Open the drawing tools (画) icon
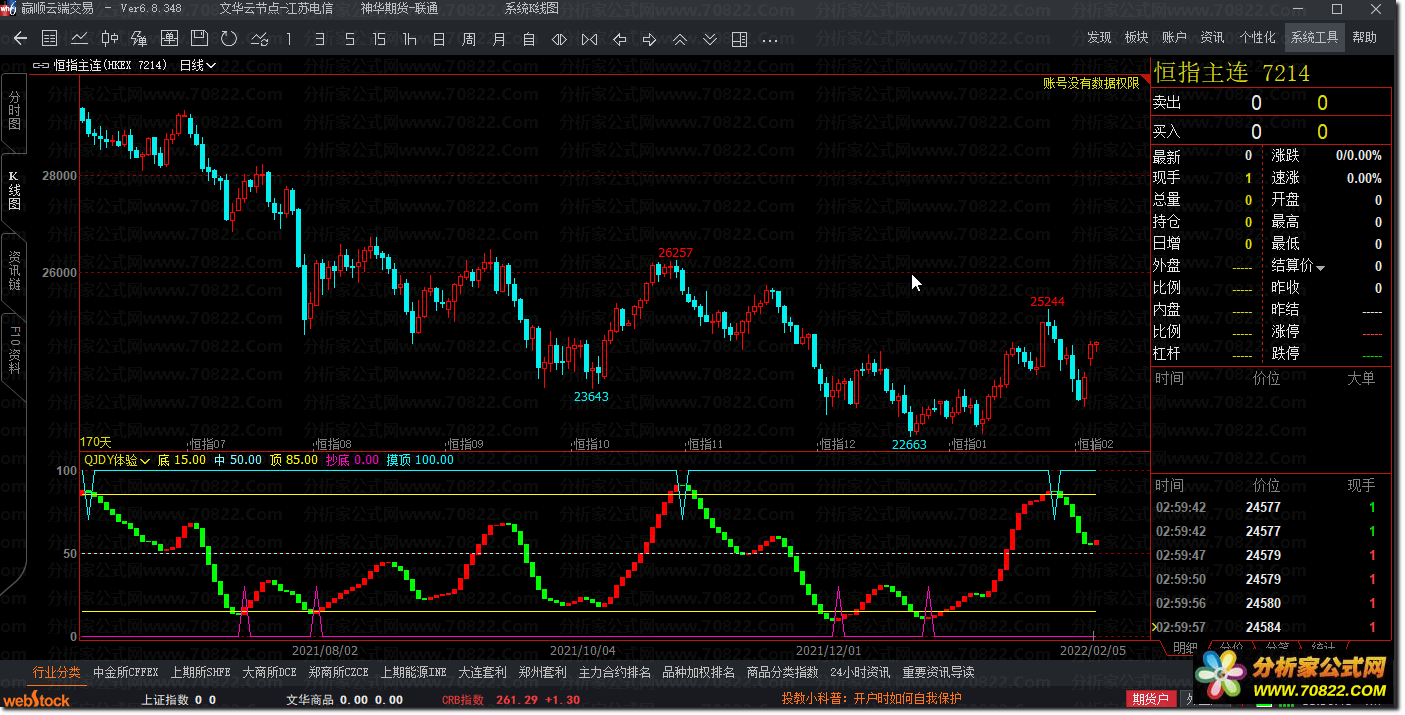Viewport: 1405px width, 715px height. 169,39
